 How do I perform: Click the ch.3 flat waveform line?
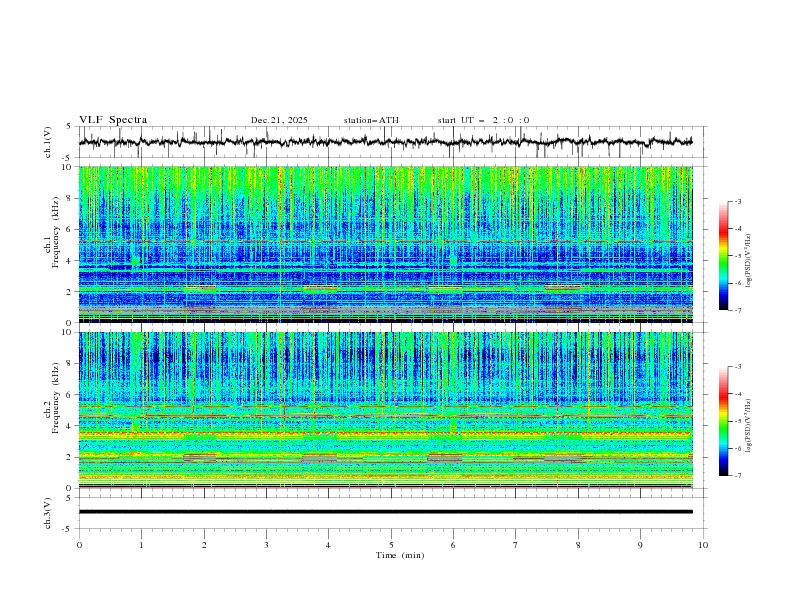click(x=385, y=512)
